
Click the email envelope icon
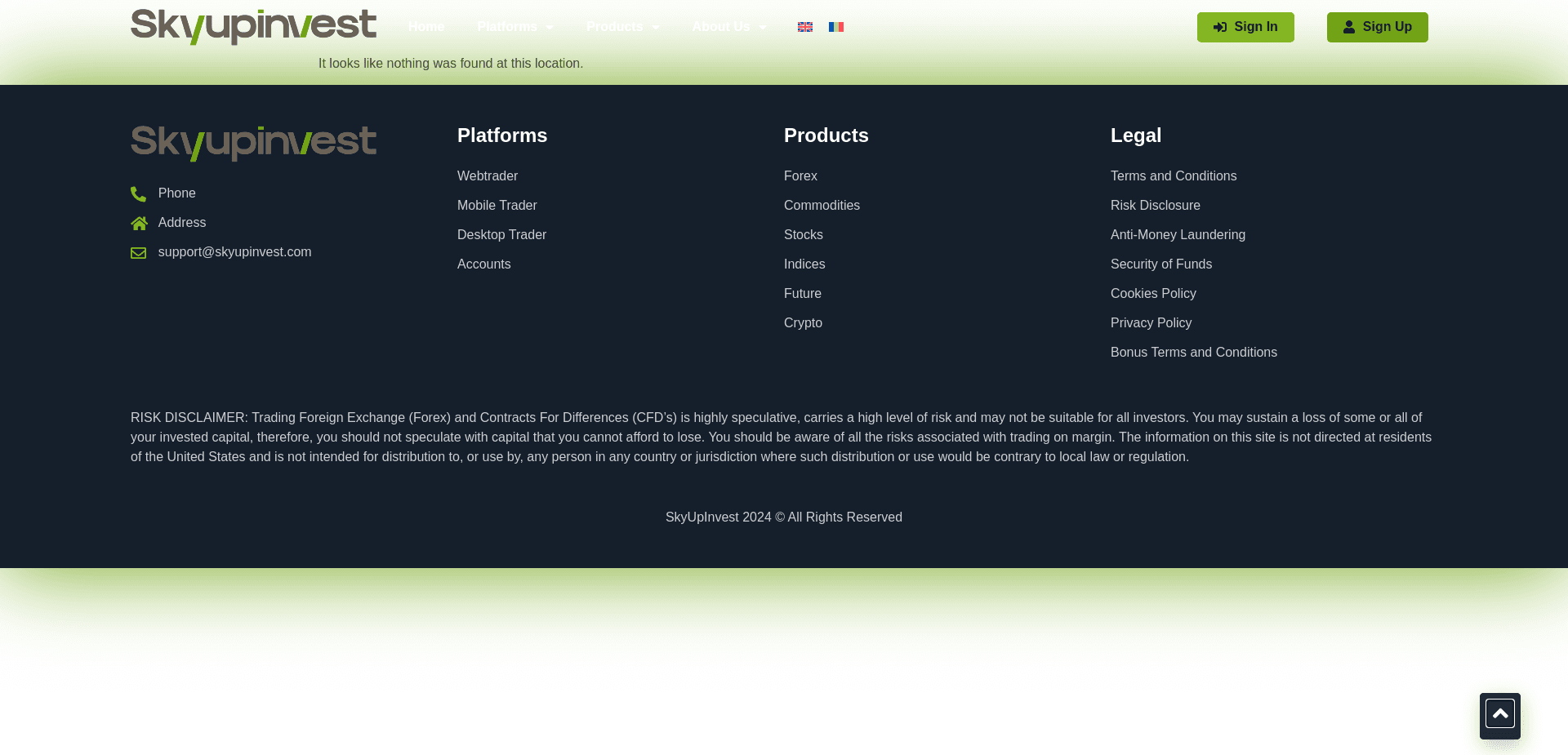click(138, 253)
